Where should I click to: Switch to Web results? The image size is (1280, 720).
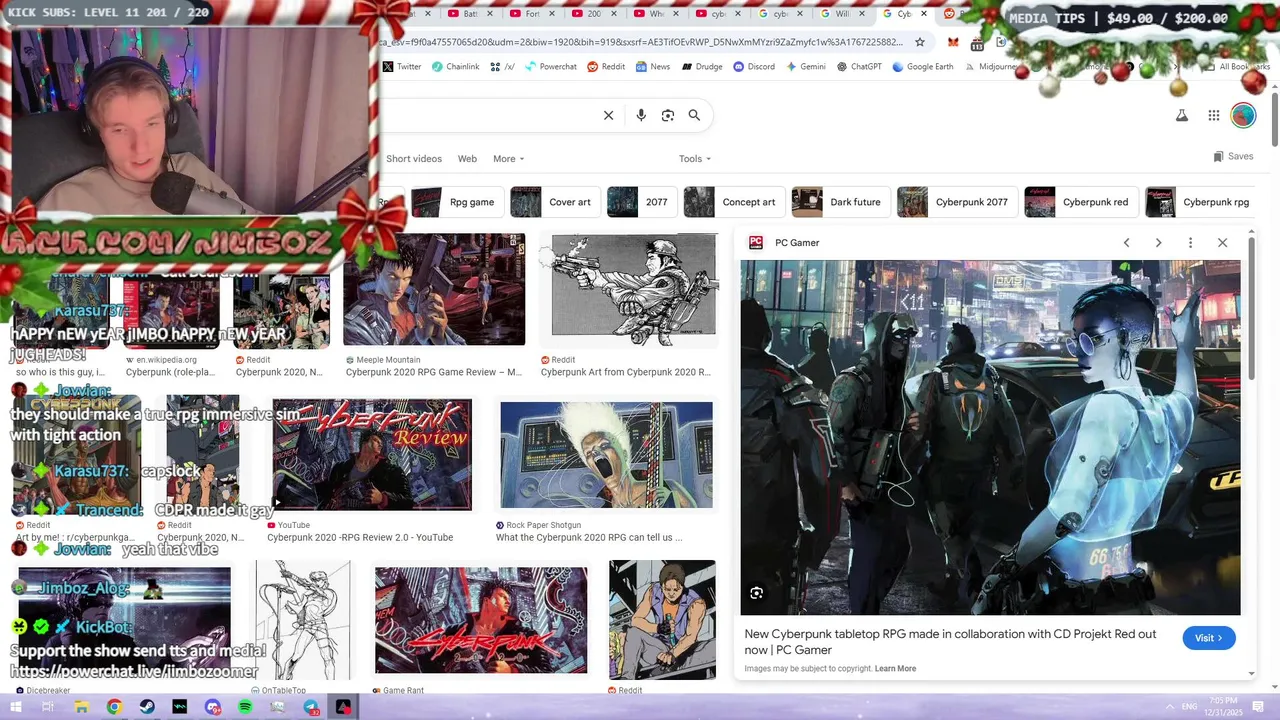(x=467, y=159)
